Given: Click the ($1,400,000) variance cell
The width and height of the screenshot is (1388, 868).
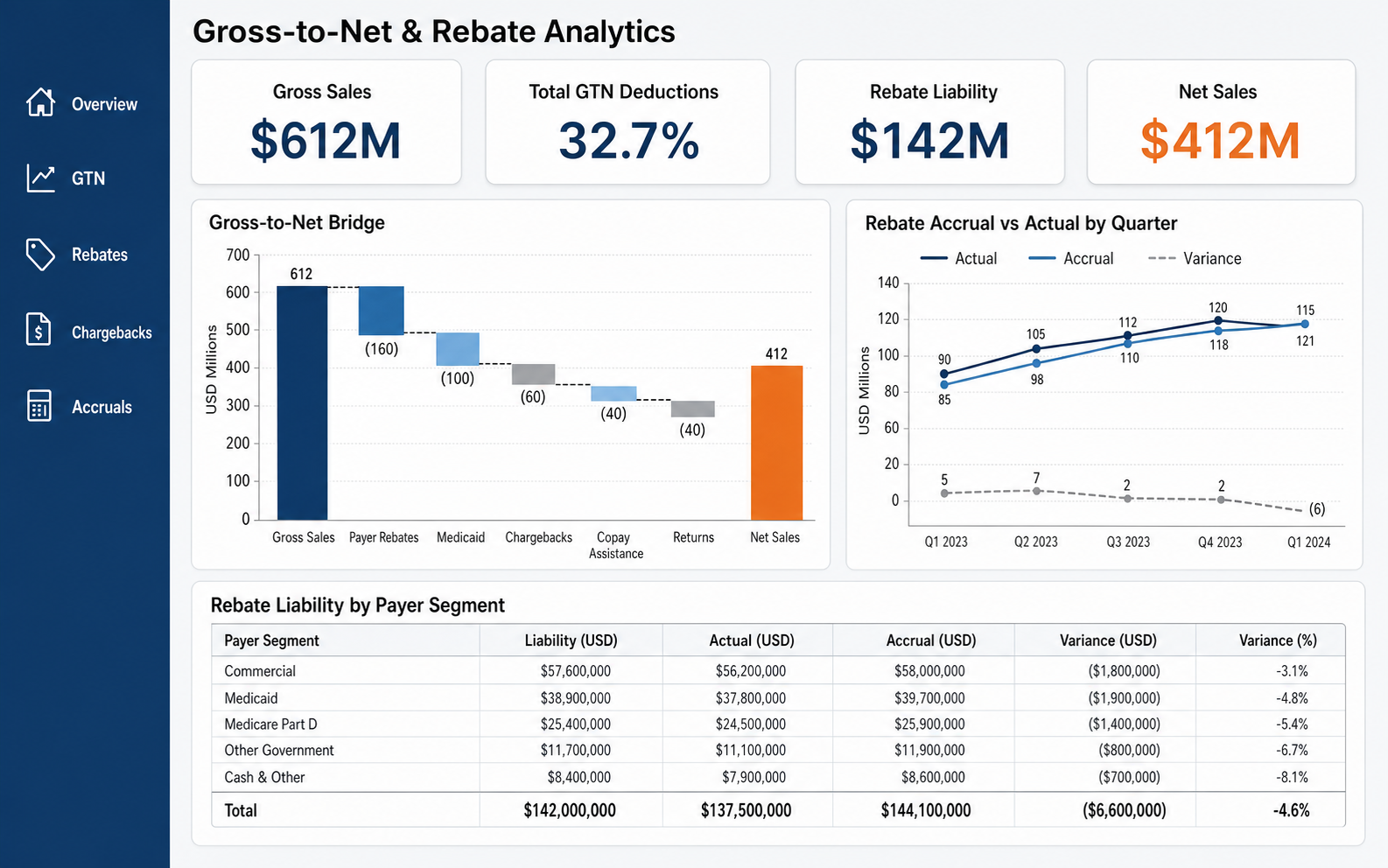Looking at the screenshot, I should (1125, 724).
